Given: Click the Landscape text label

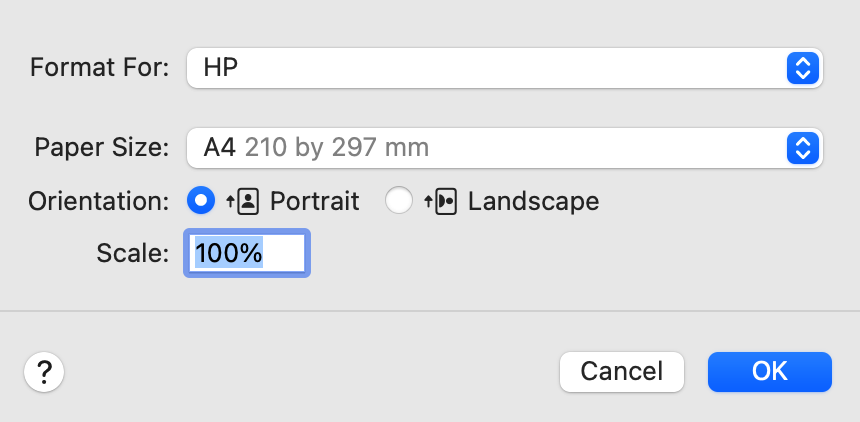Looking at the screenshot, I should pos(533,201).
